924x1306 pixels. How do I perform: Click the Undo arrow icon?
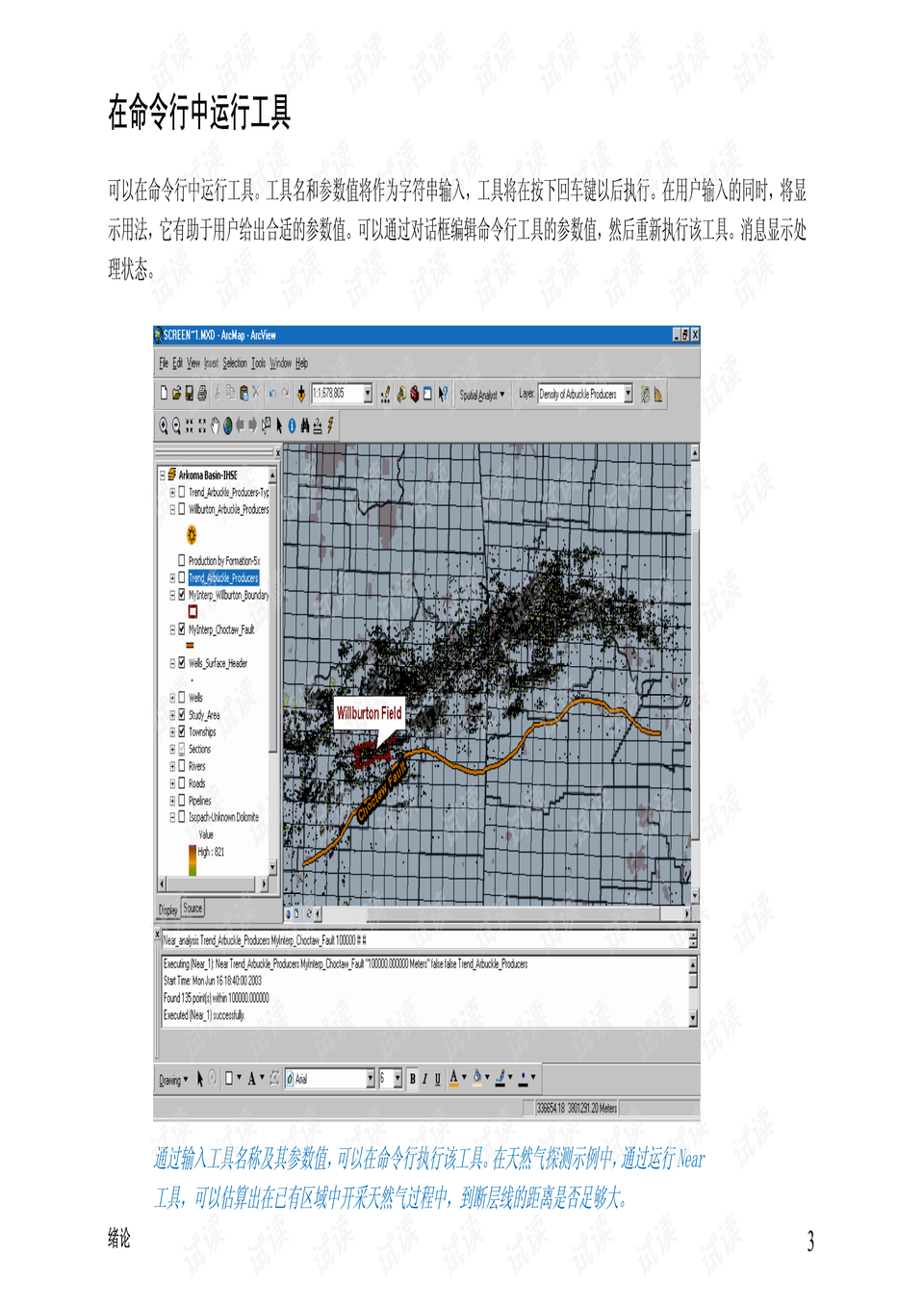272,394
